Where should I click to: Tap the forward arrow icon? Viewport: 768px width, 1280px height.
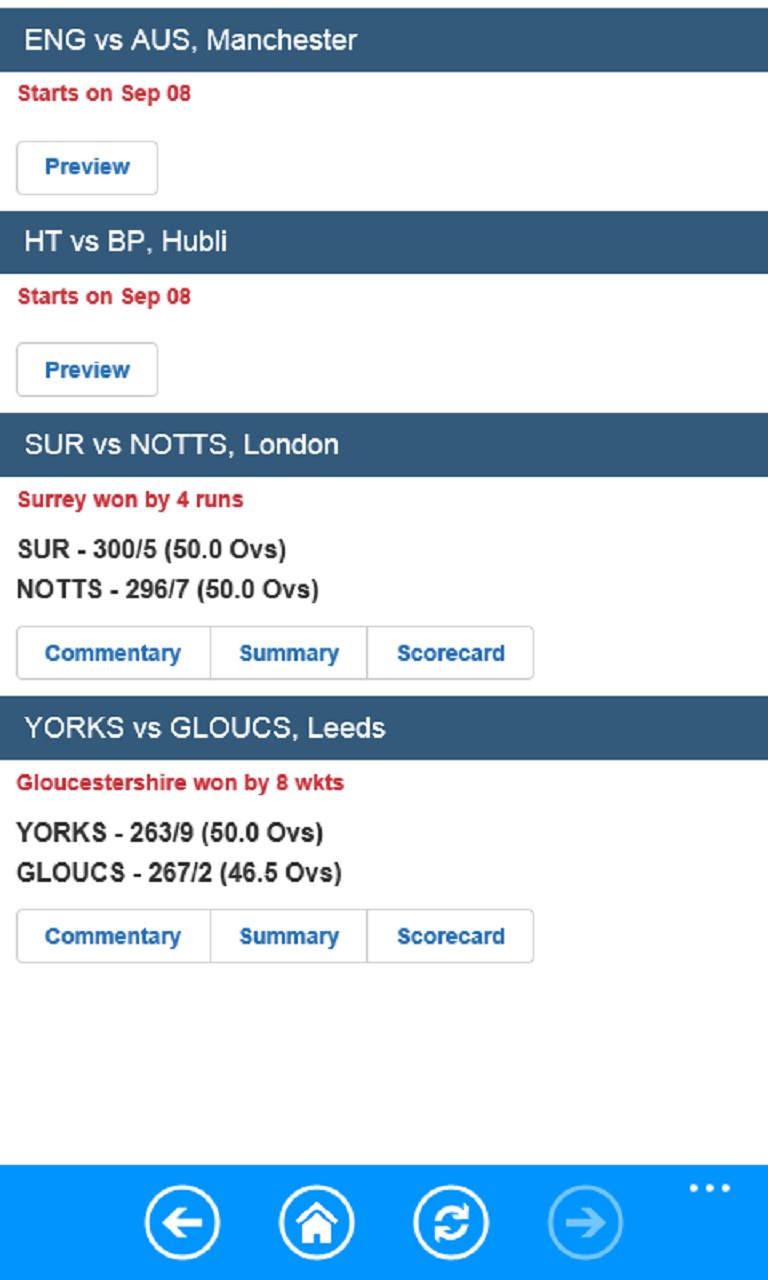(585, 1222)
